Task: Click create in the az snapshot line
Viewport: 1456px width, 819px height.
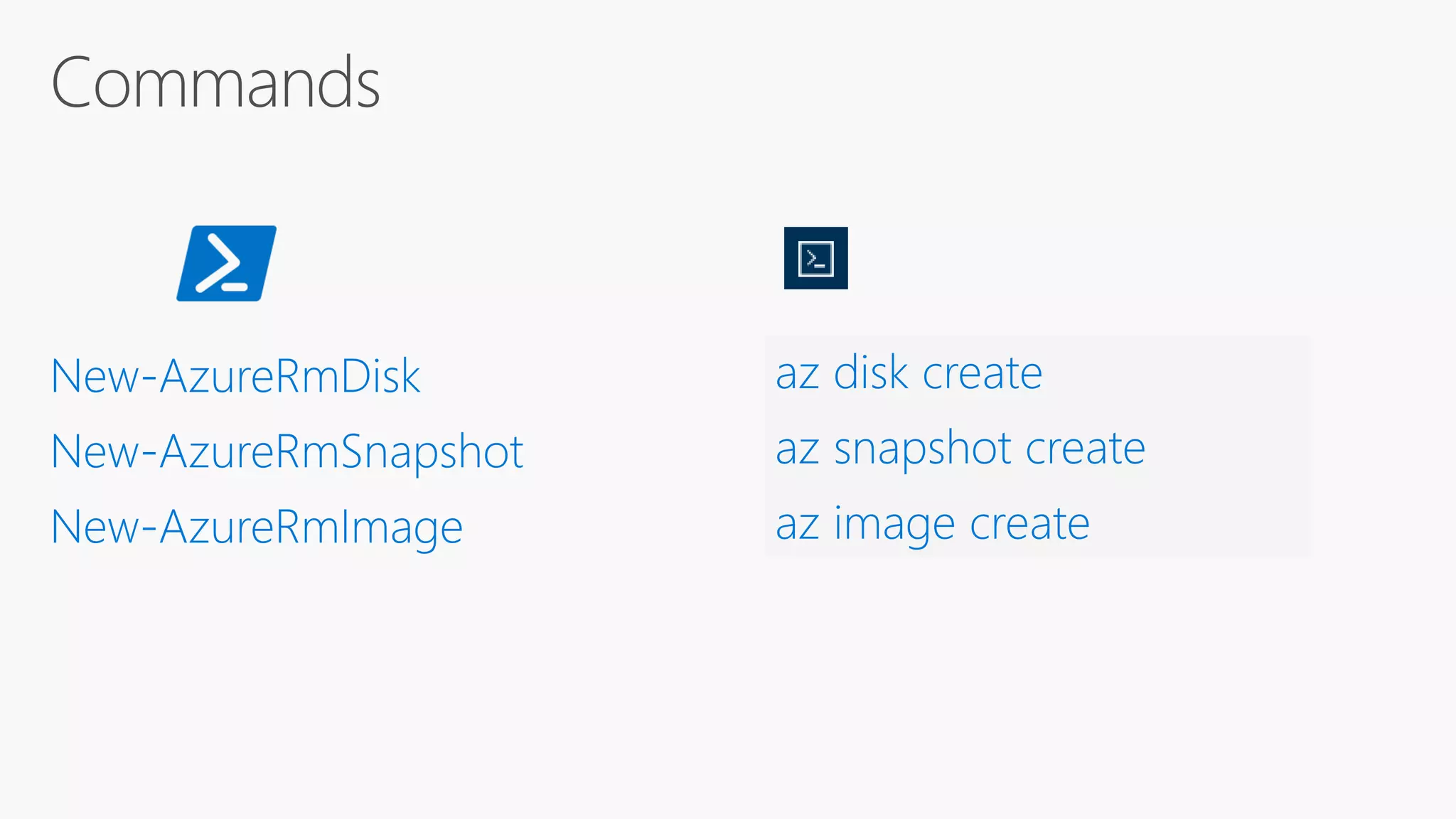Action: 1085,449
